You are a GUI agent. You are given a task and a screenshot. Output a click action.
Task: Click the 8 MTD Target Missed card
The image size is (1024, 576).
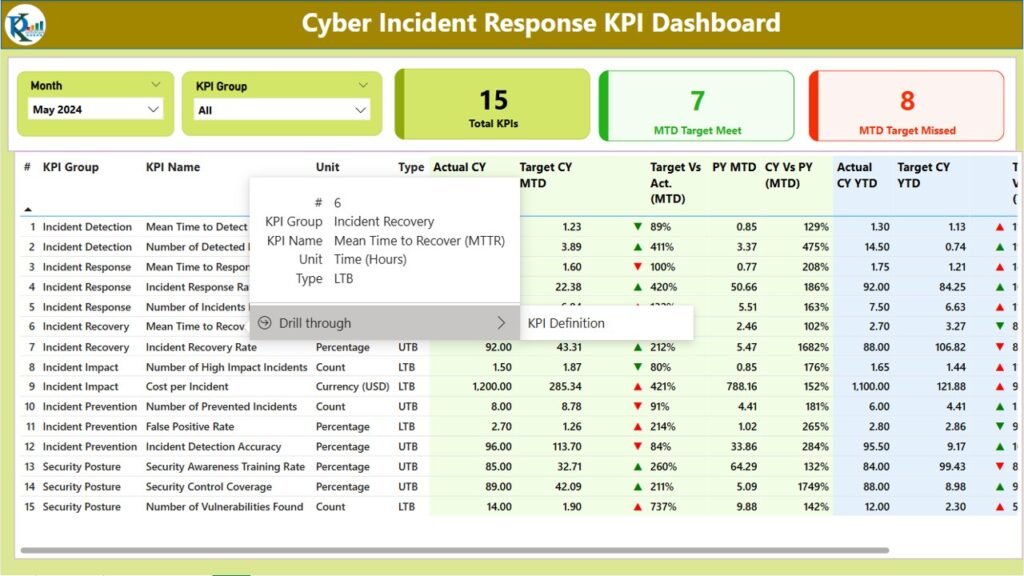(906, 106)
